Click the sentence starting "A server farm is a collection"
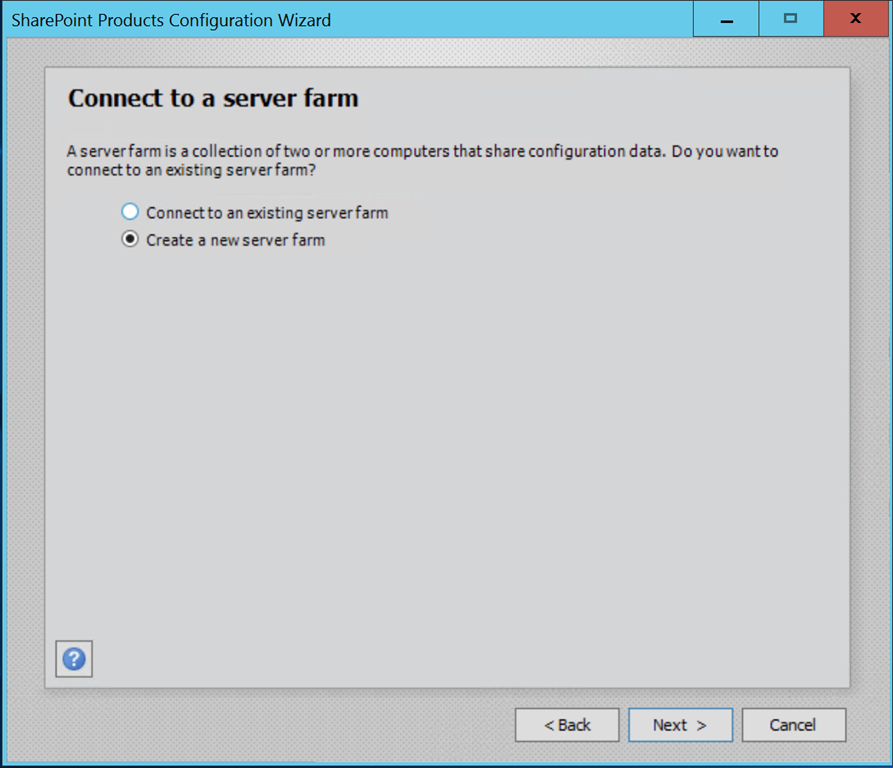The width and height of the screenshot is (893, 768). pyautogui.click(x=423, y=151)
